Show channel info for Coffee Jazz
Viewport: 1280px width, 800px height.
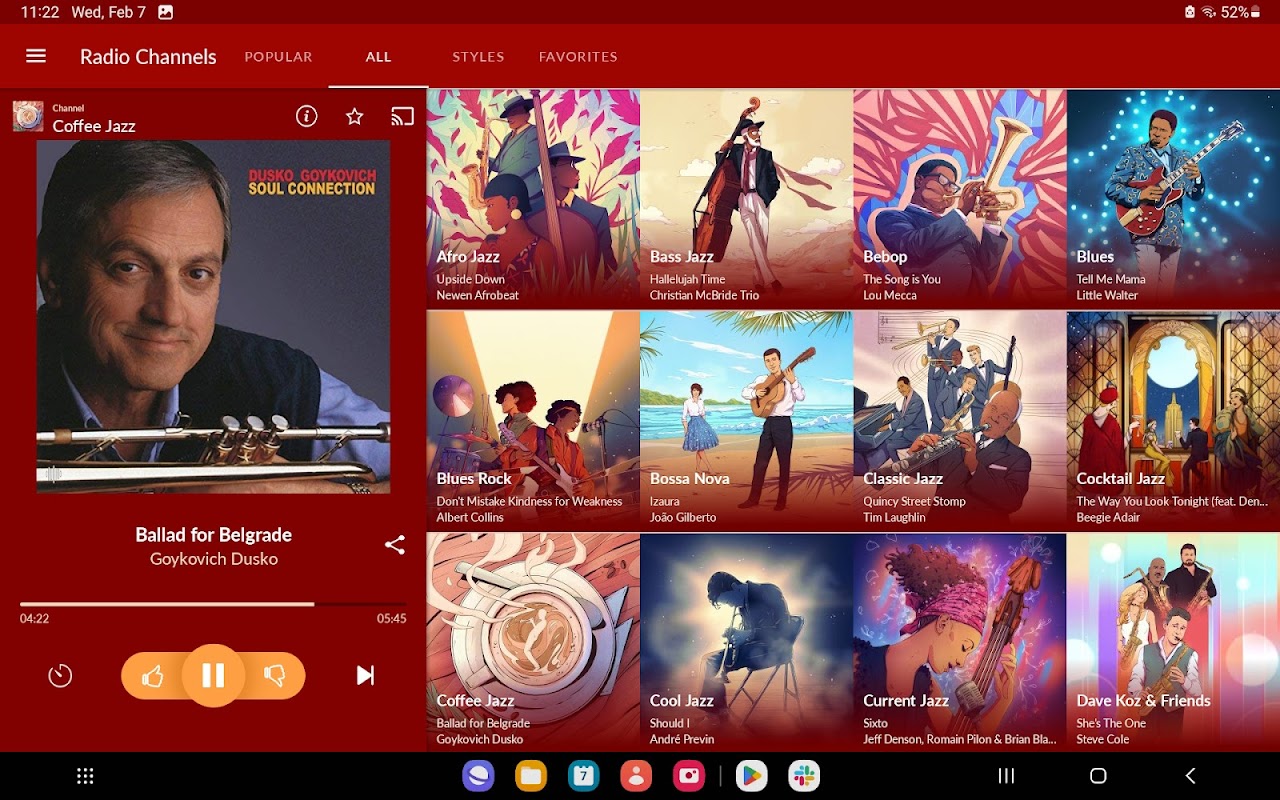click(x=307, y=117)
